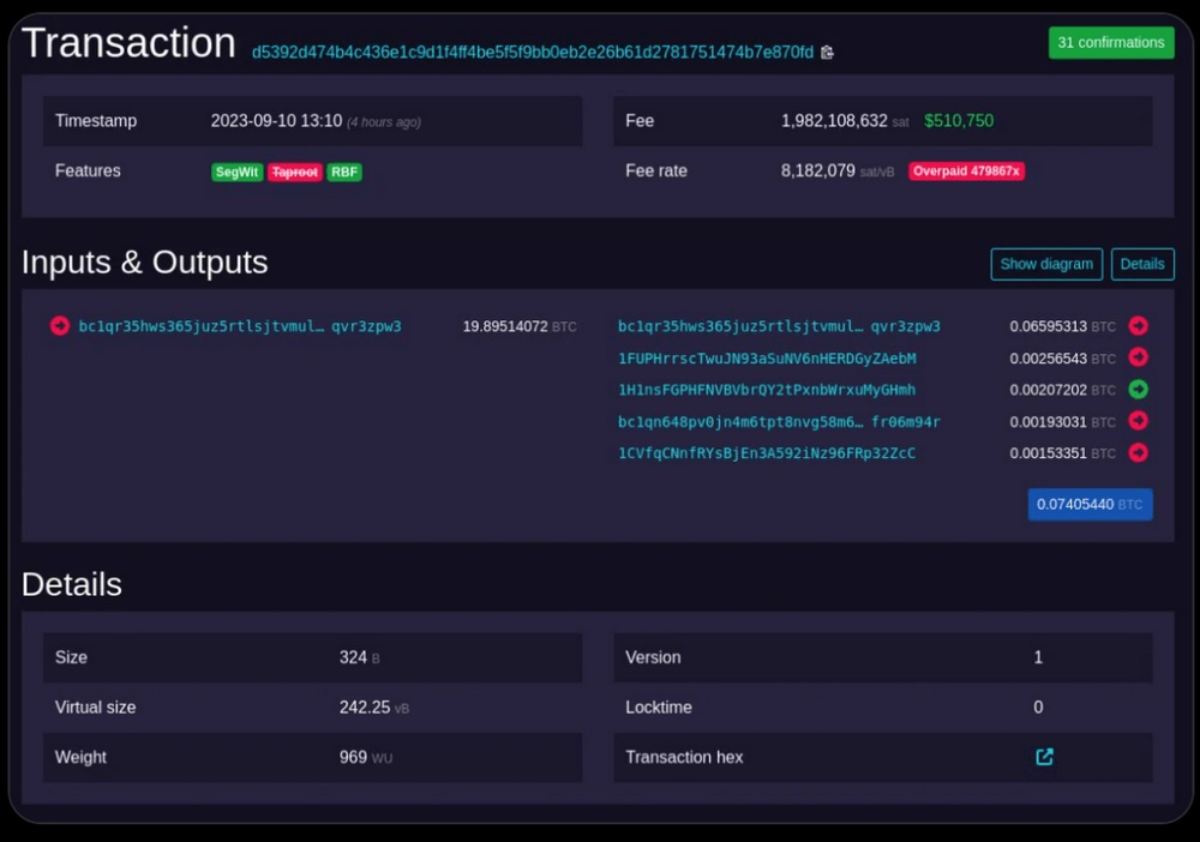The width and height of the screenshot is (1200, 842).
Task: Click the Overpaid 479867x badge
Action: click(x=966, y=171)
